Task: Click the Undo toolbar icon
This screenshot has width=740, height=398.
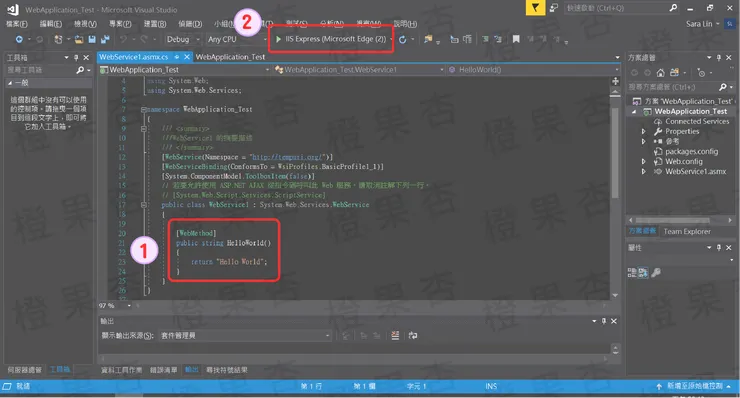Action: (x=124, y=39)
